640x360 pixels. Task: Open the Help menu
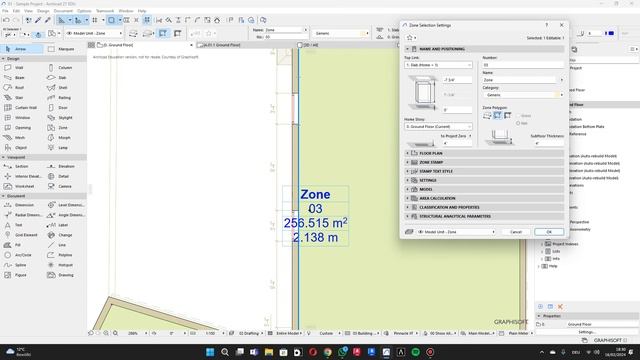142,11
